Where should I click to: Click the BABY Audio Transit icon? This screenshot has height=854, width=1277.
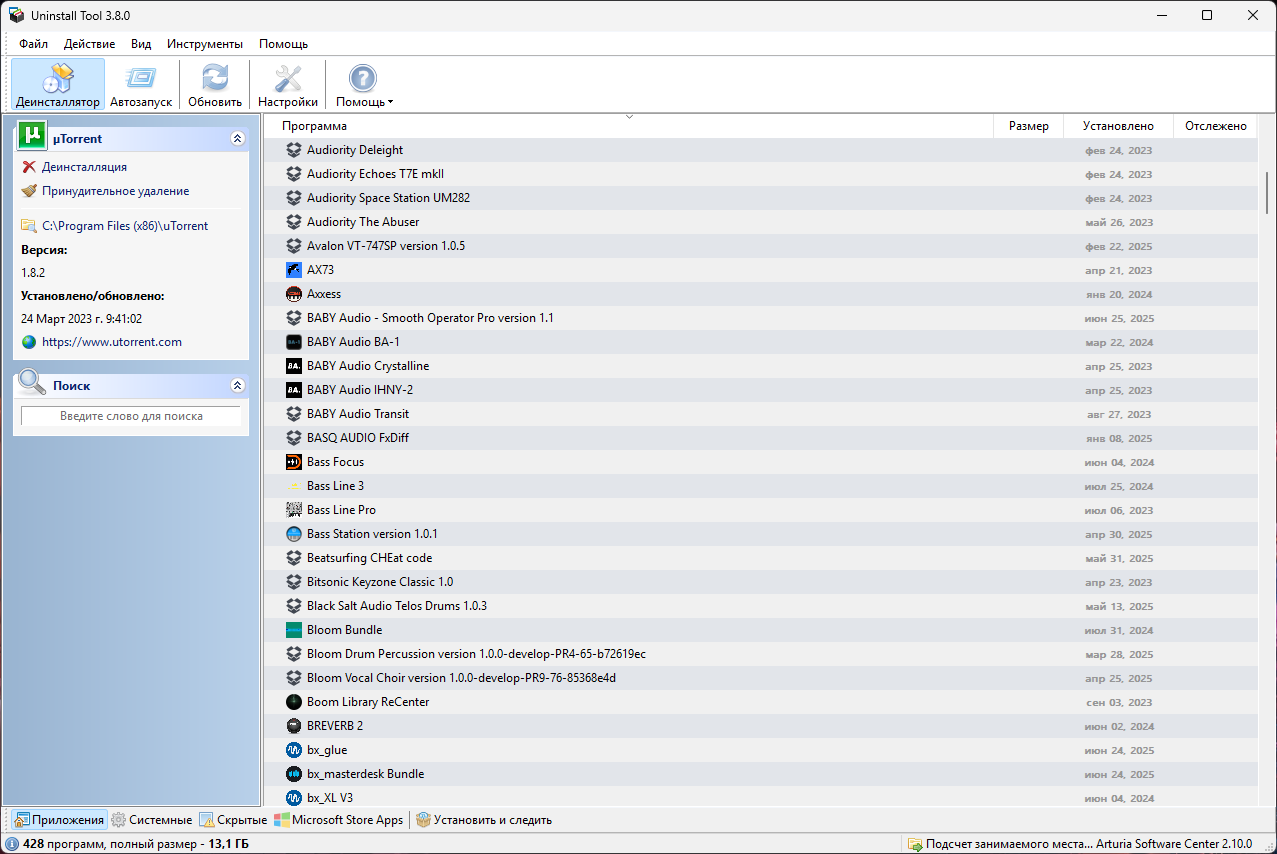[x=294, y=414]
